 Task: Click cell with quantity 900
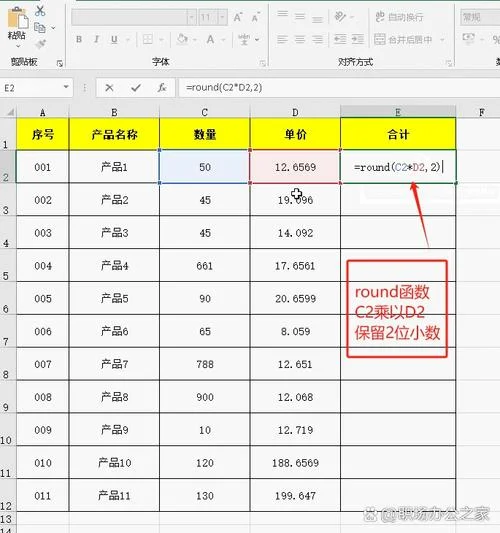[x=205, y=397]
